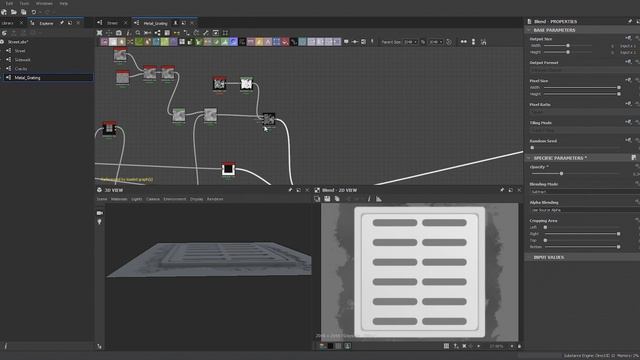Toggle the lock icon at 2D View bottom
The image size is (640, 360).
point(519,346)
